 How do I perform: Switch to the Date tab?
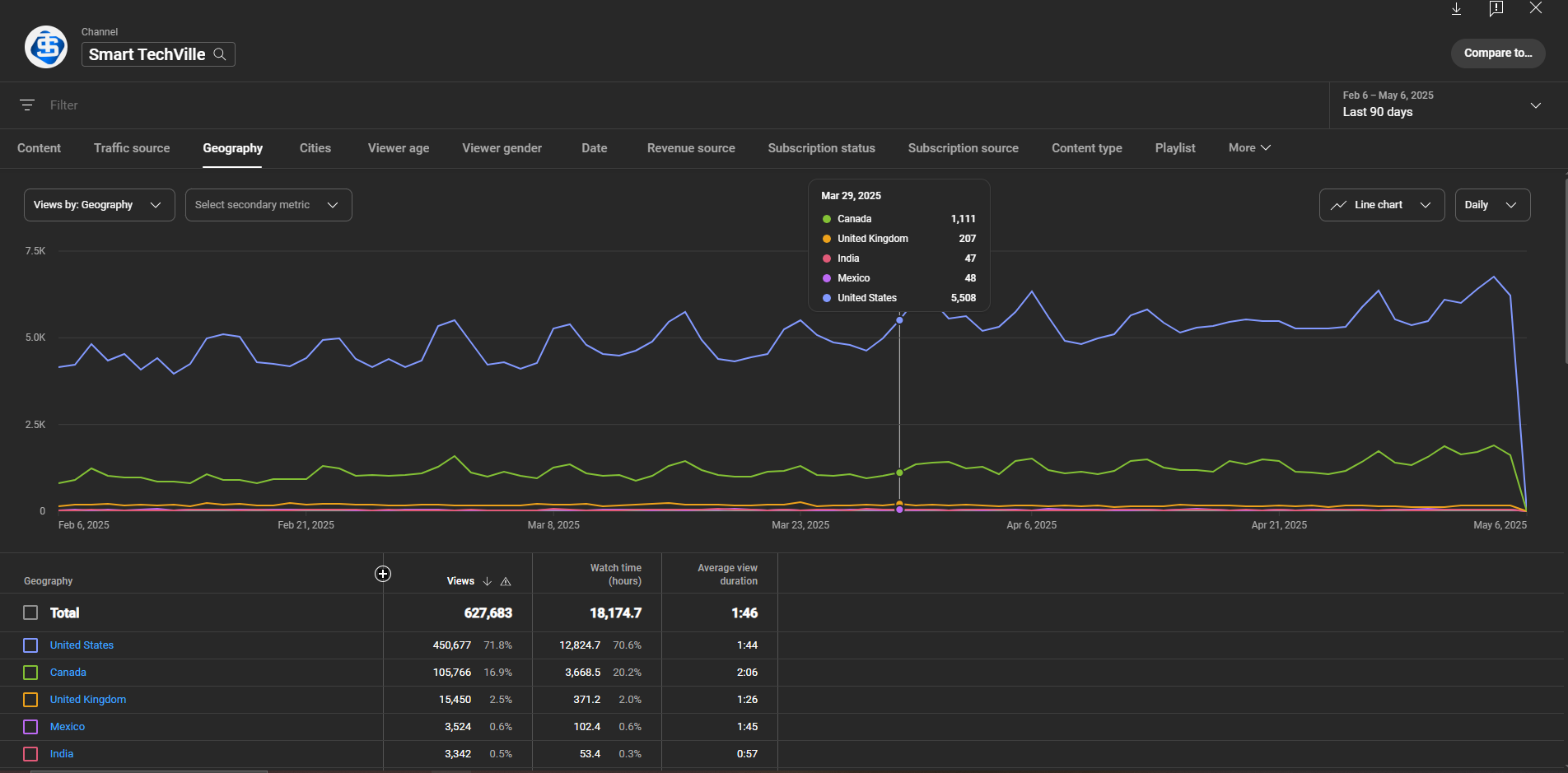[595, 148]
